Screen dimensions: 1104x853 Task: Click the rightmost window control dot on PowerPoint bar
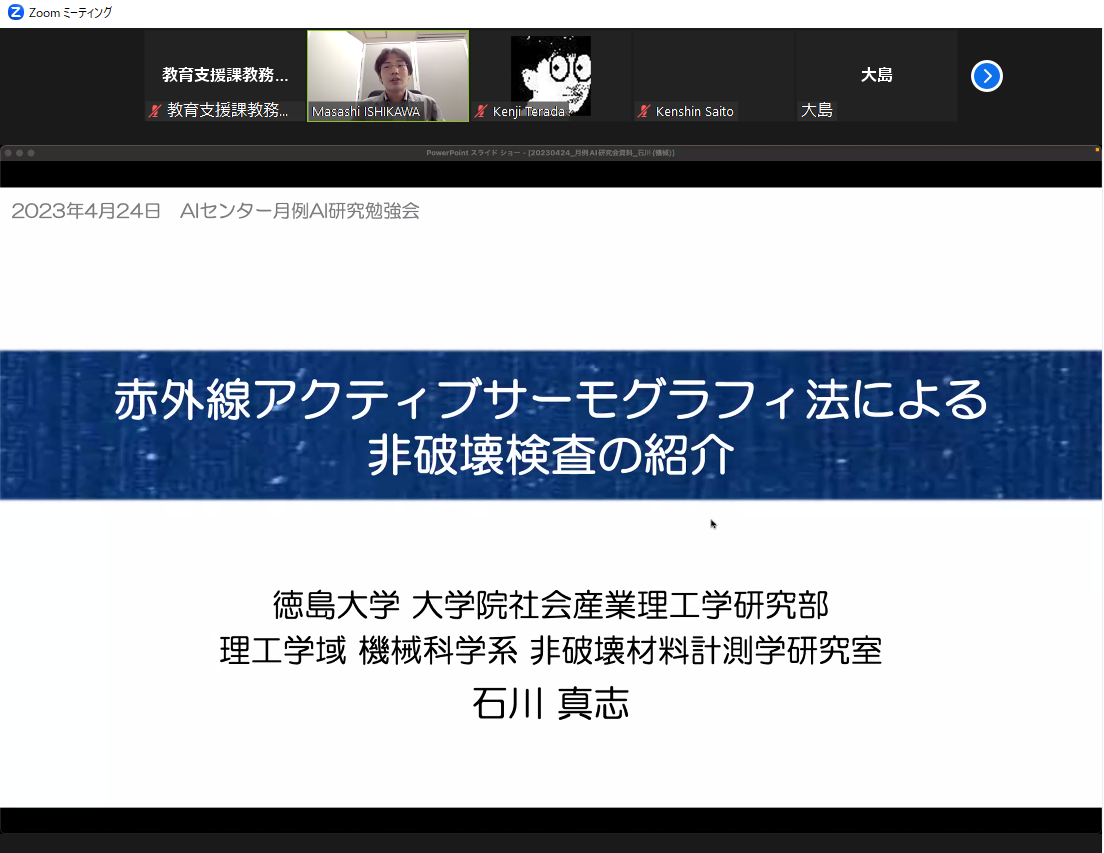point(33,153)
